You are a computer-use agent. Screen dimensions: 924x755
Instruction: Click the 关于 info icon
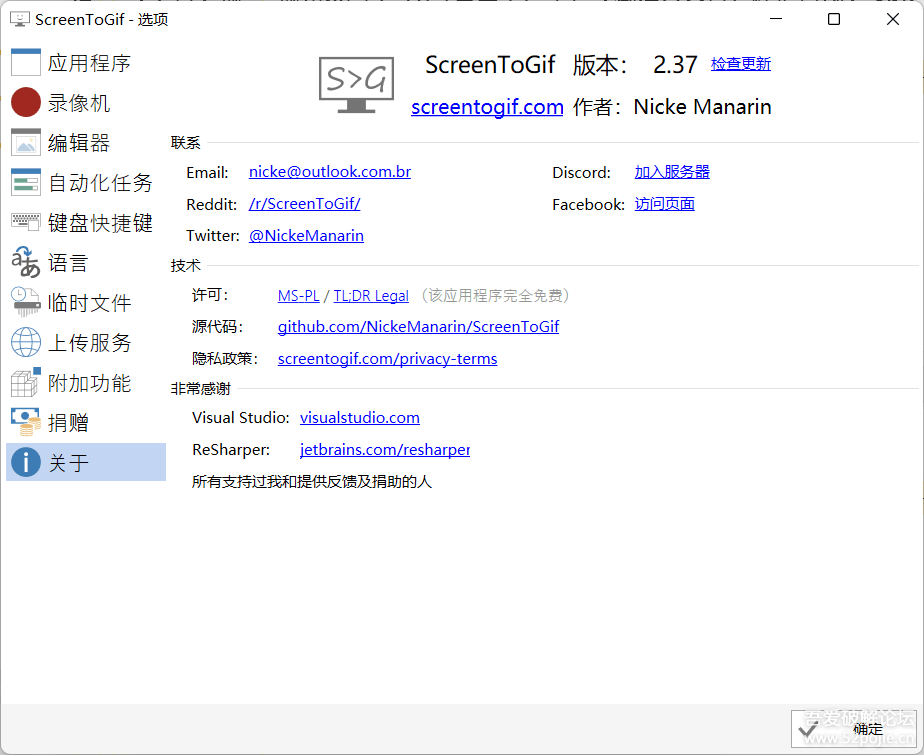tap(26, 462)
